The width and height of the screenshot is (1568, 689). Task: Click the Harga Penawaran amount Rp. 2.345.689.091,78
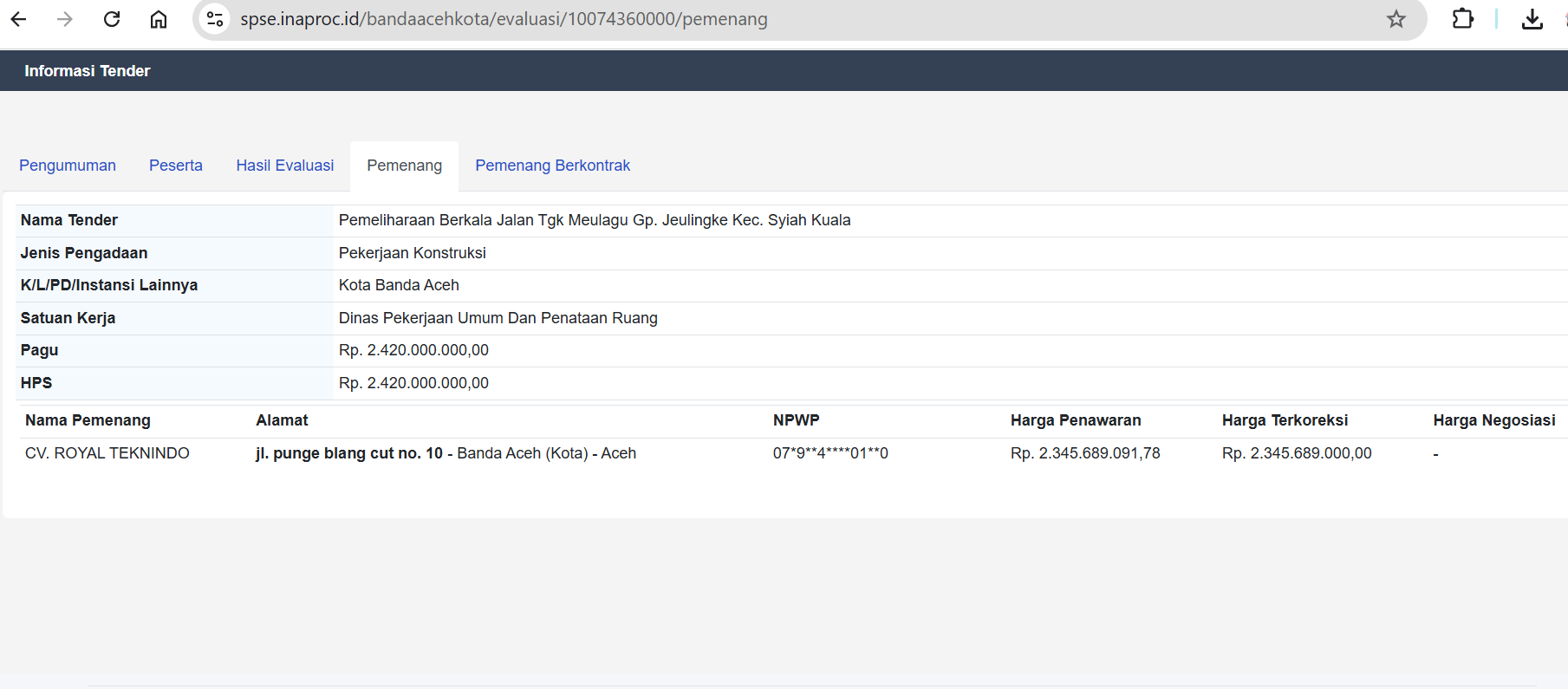pos(1085,453)
